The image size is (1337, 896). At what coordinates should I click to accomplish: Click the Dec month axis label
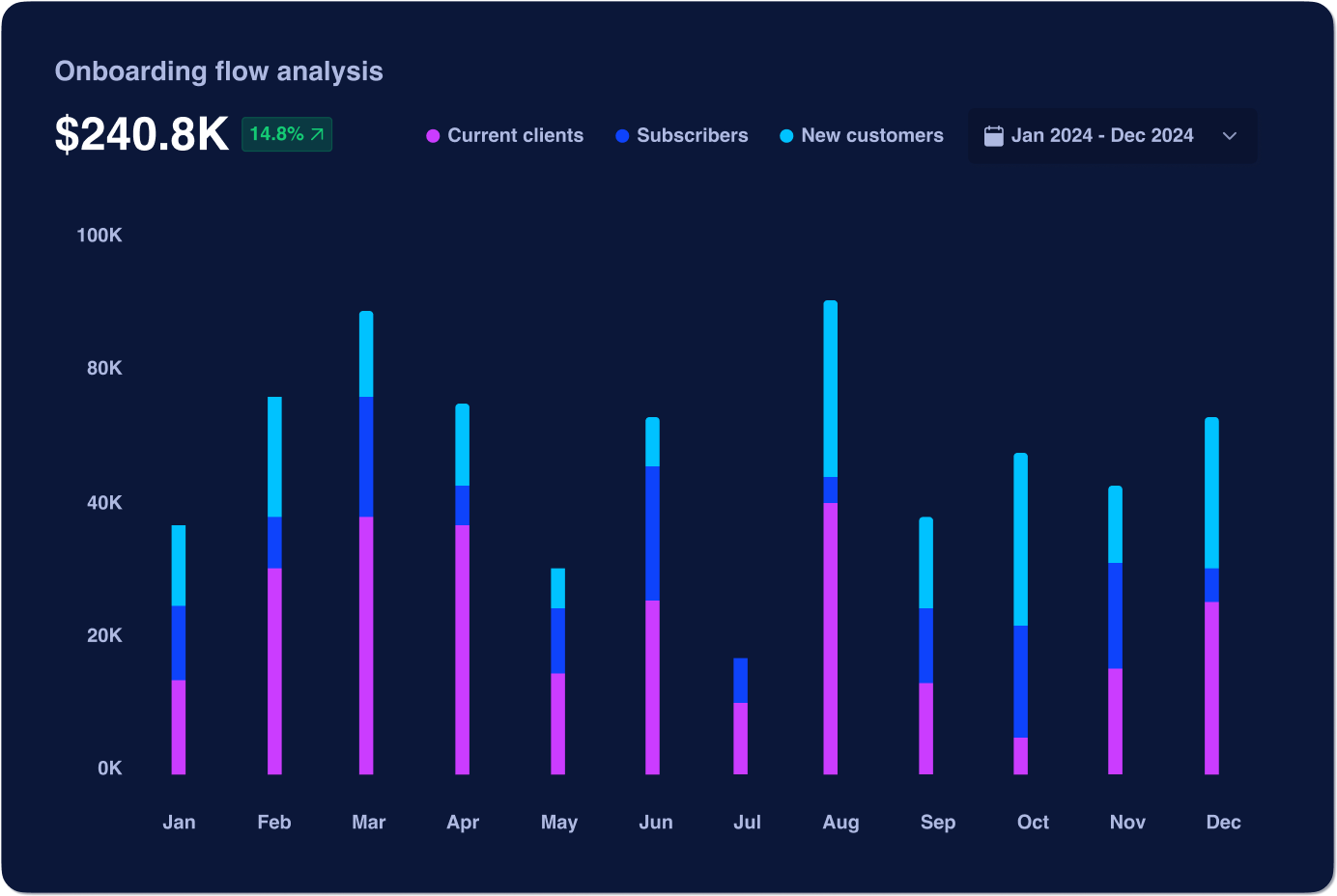[x=1223, y=822]
